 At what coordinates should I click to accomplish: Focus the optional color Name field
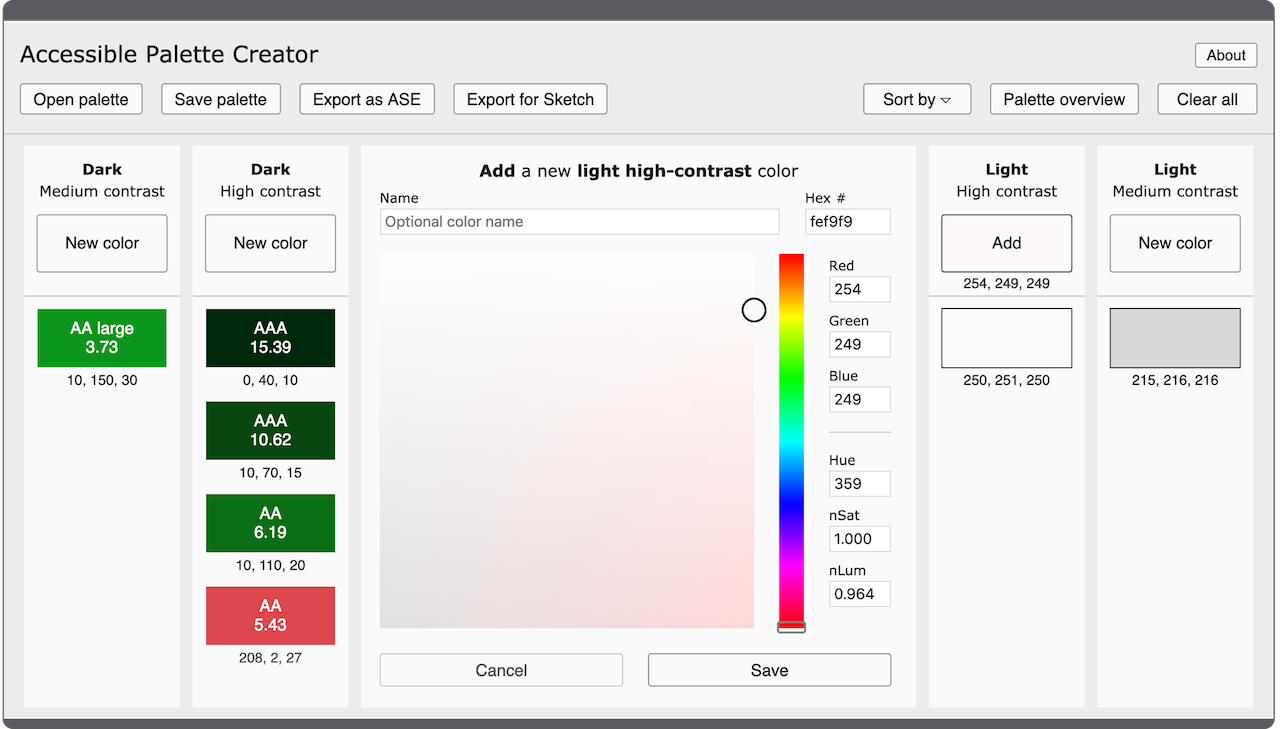(579, 222)
